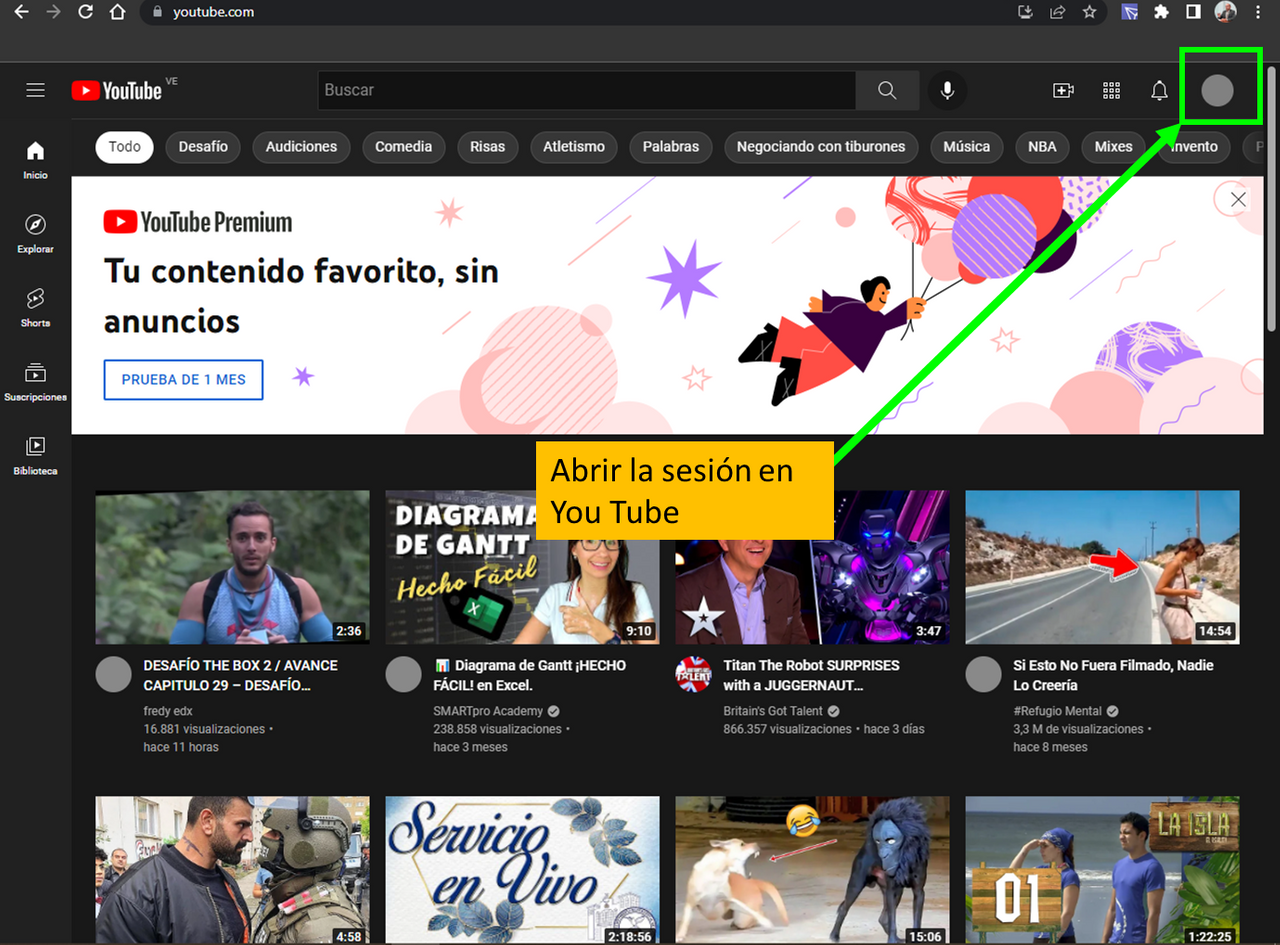This screenshot has height=945, width=1280.
Task: Select Negociando con tiburones chip
Action: click(x=821, y=147)
